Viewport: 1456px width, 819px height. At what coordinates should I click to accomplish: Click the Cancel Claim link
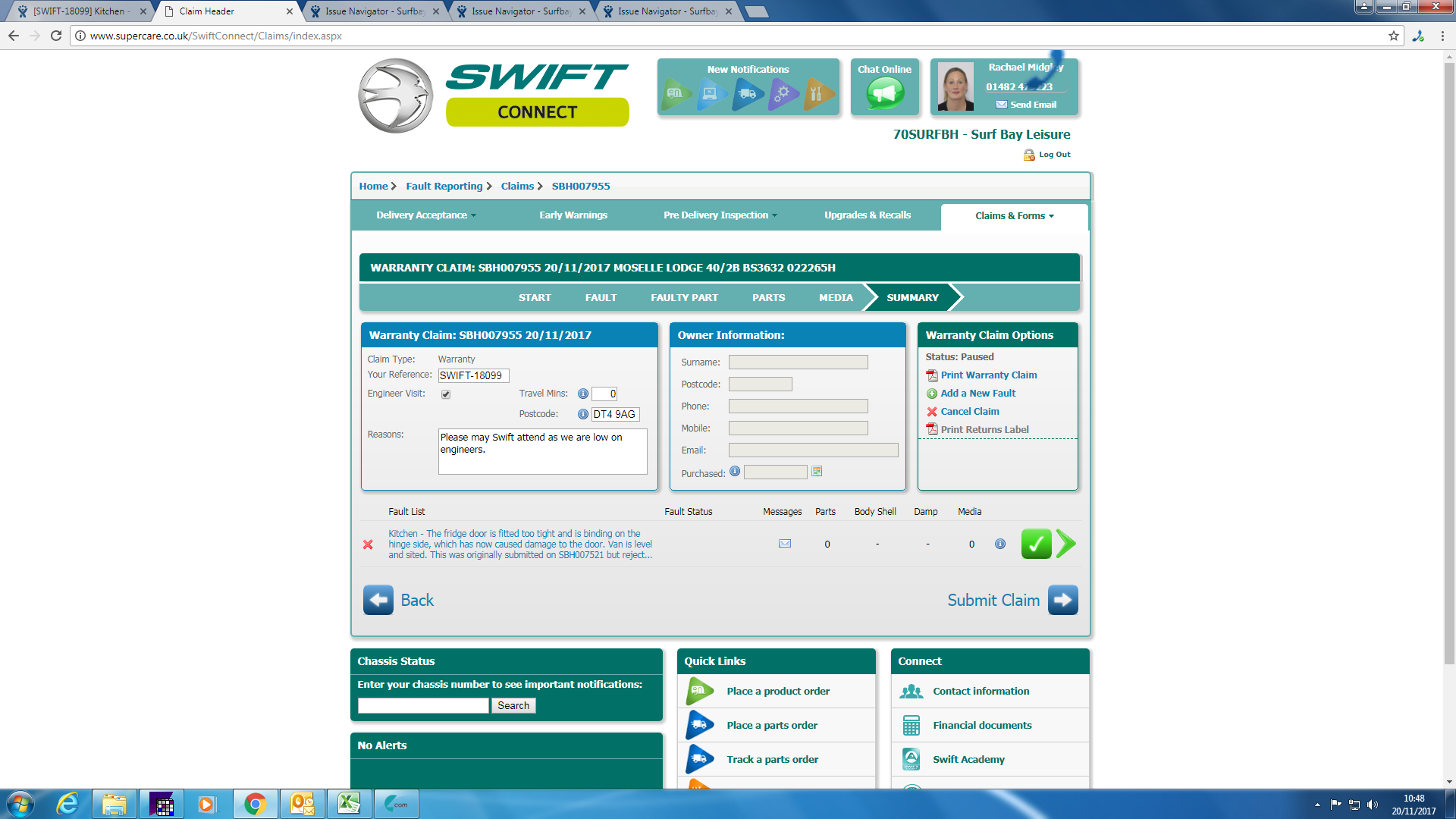(969, 412)
